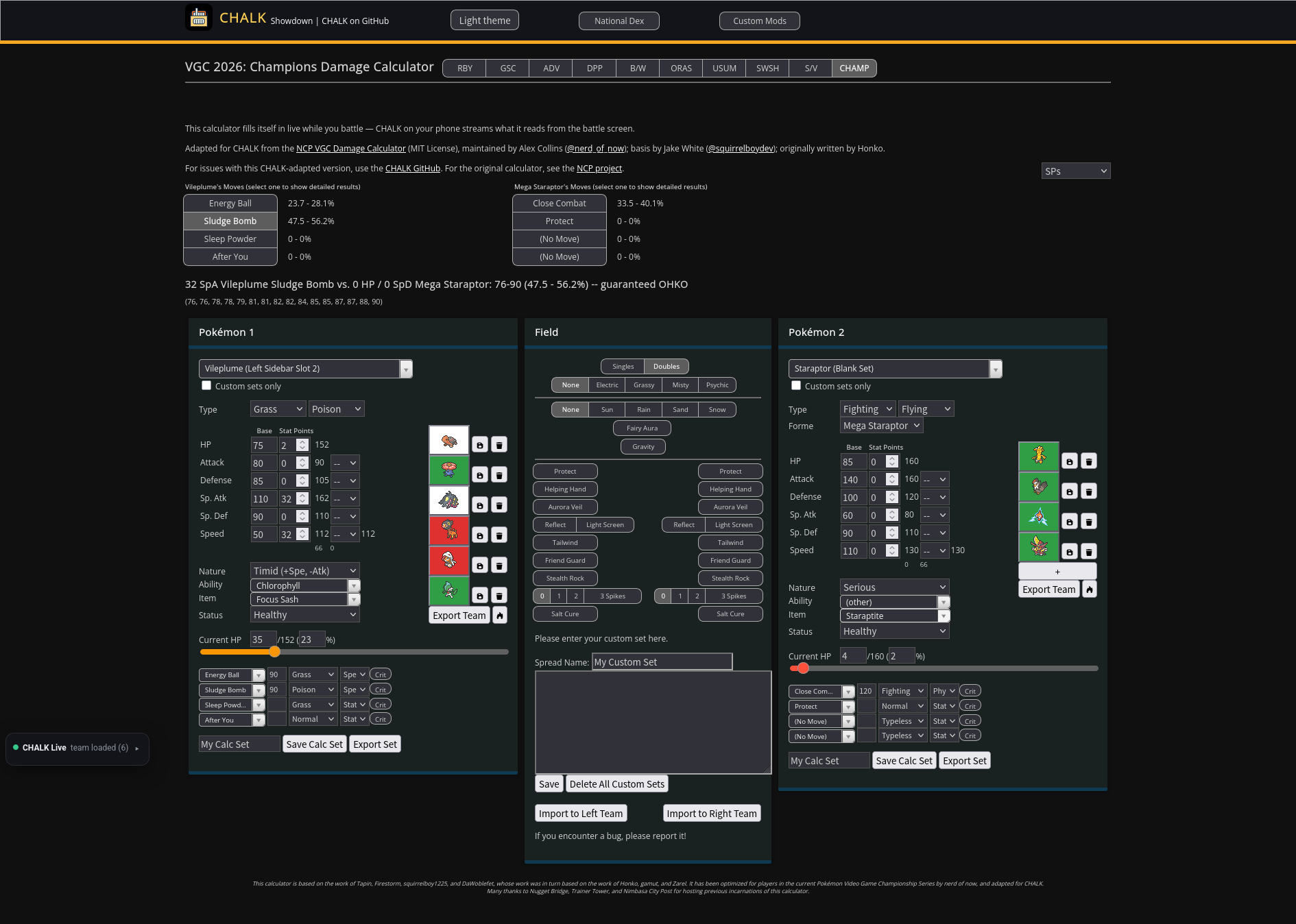The image size is (1296, 924).
Task: Click the Light theme button
Action: (485, 21)
